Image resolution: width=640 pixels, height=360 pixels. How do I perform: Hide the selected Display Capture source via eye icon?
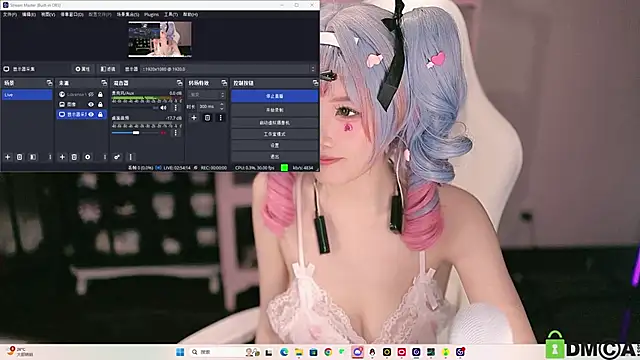(91, 115)
